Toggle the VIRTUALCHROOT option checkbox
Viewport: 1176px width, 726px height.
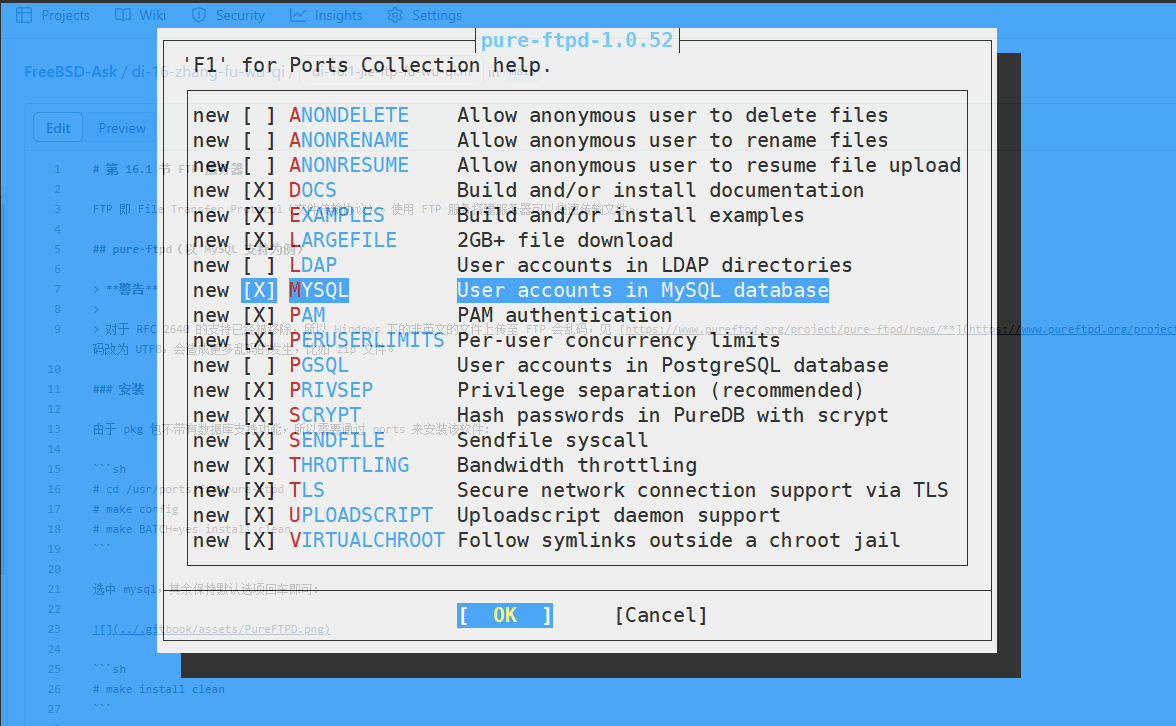coord(259,540)
